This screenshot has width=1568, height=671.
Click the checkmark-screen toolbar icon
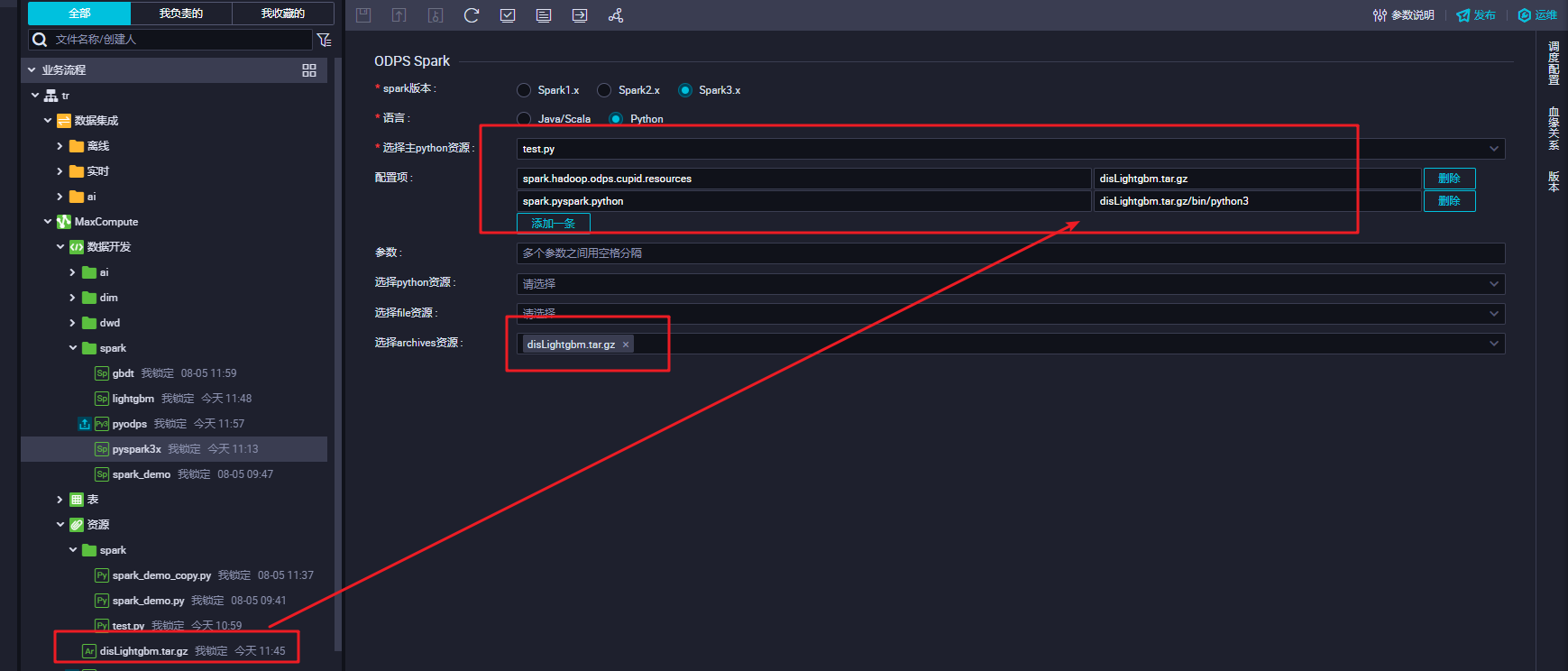(x=508, y=15)
